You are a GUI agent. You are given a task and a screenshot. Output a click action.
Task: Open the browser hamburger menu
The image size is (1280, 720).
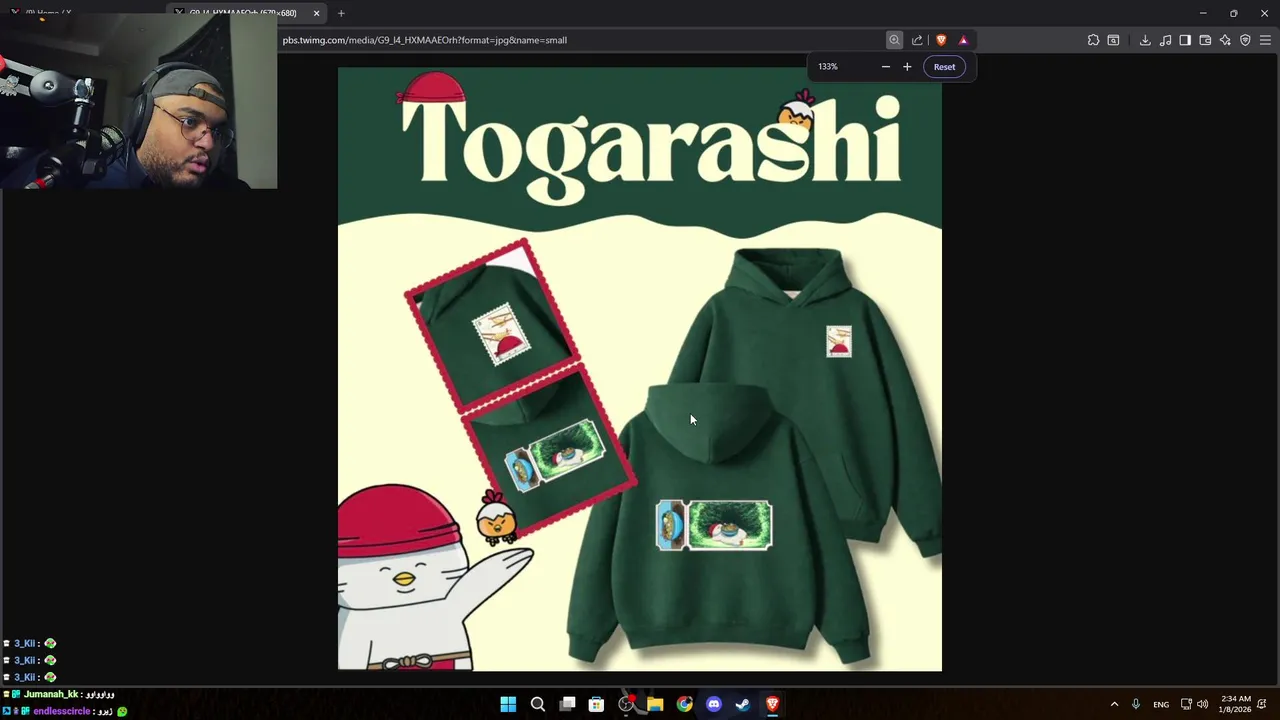1265,40
